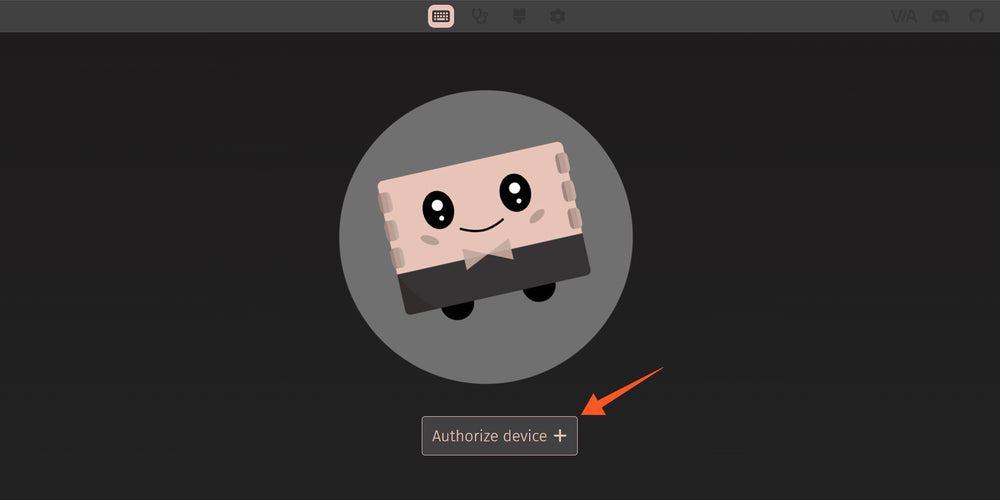Screen dimensions: 1000x500
Task: Click the mascot's smile
Action: point(481,227)
